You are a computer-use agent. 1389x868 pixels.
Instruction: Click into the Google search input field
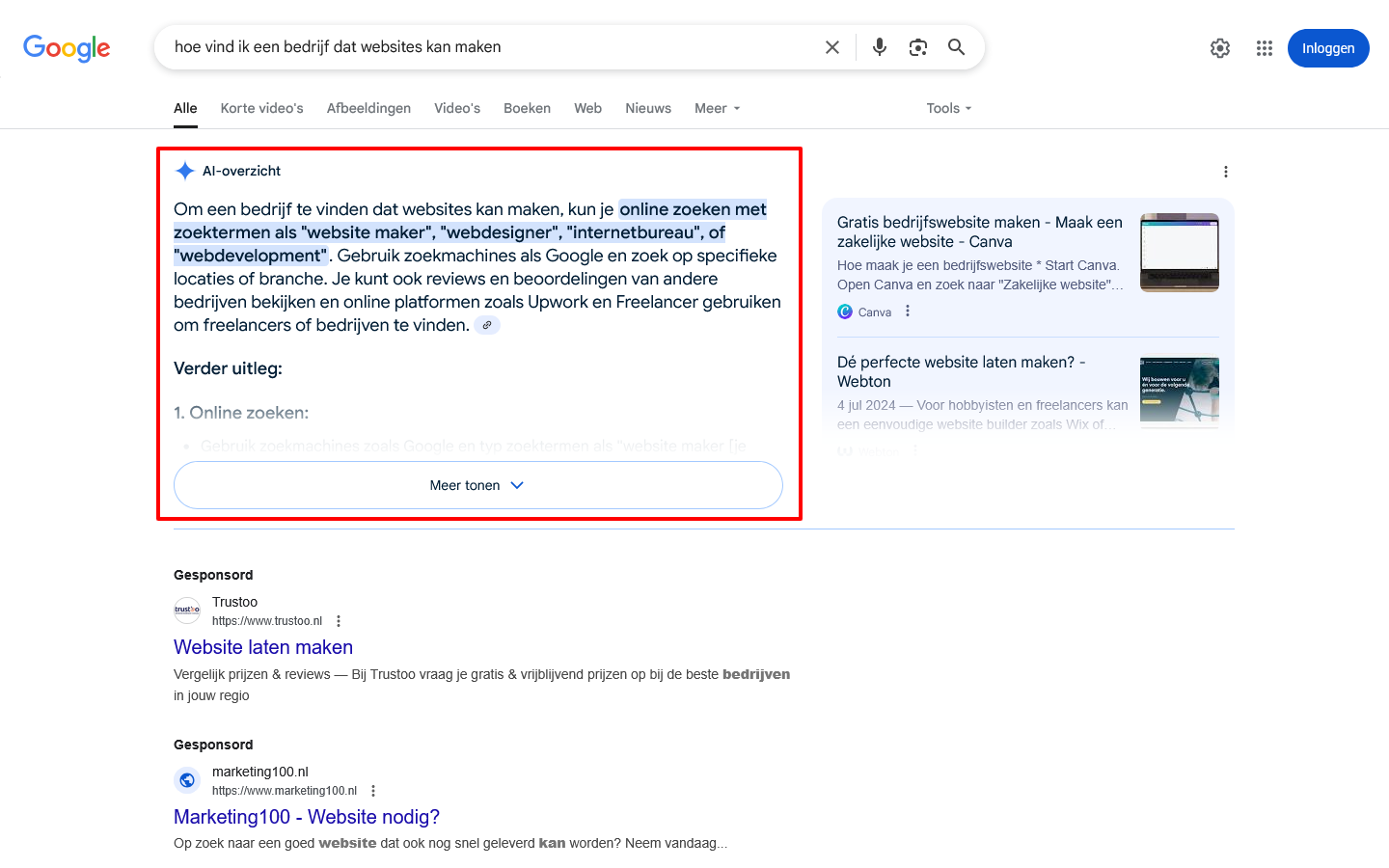[492, 47]
